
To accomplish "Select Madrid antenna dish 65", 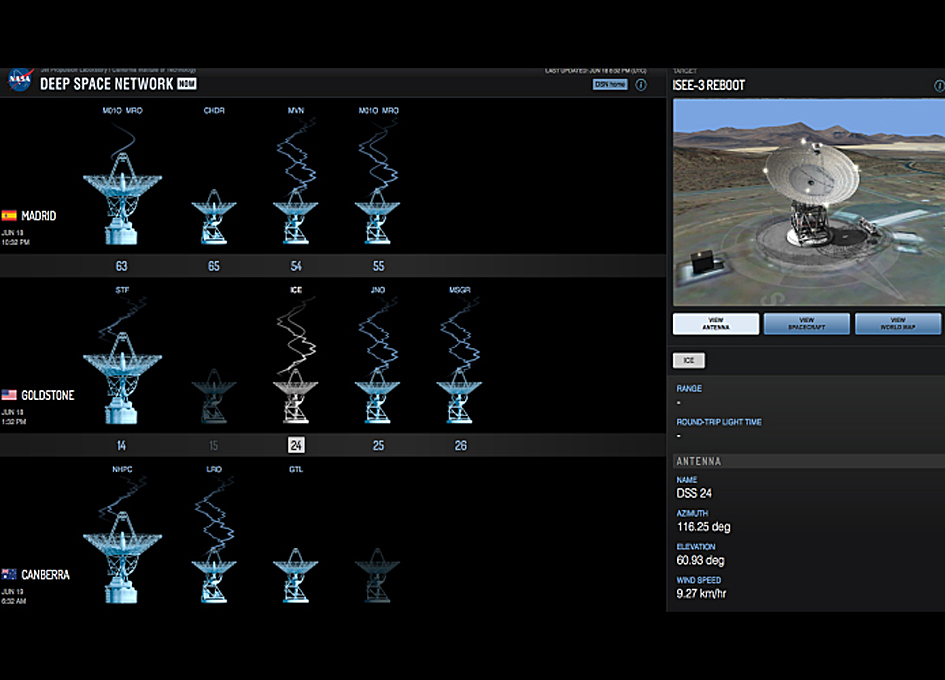I will 214,217.
